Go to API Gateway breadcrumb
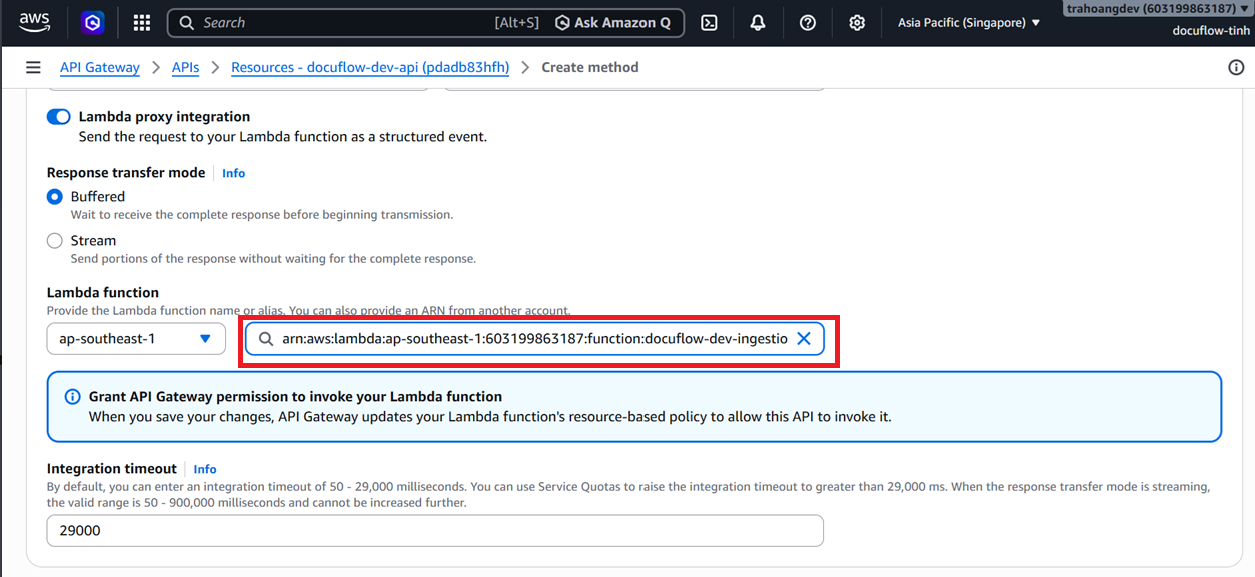The image size is (1255, 577). [100, 67]
